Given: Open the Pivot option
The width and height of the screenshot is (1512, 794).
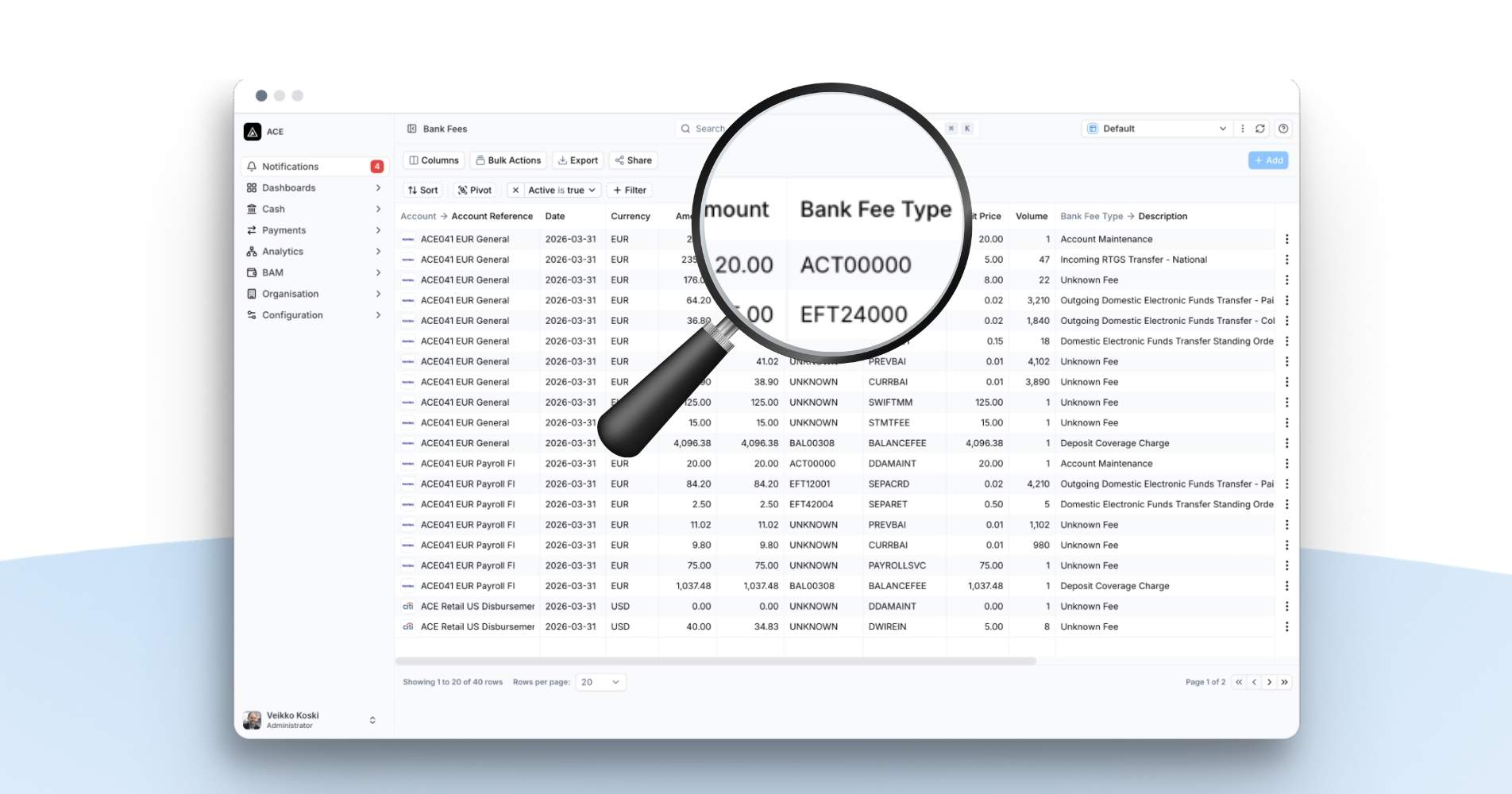Looking at the screenshot, I should (475, 191).
